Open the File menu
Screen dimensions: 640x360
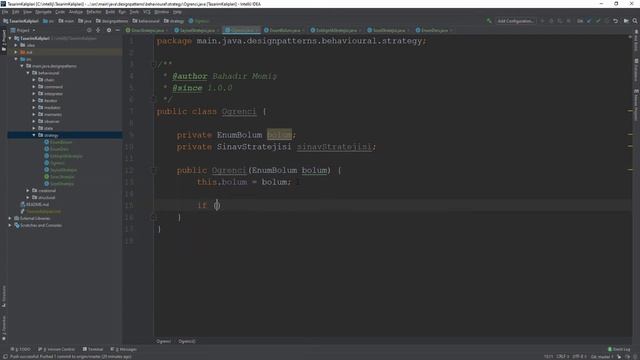coord(5,12)
